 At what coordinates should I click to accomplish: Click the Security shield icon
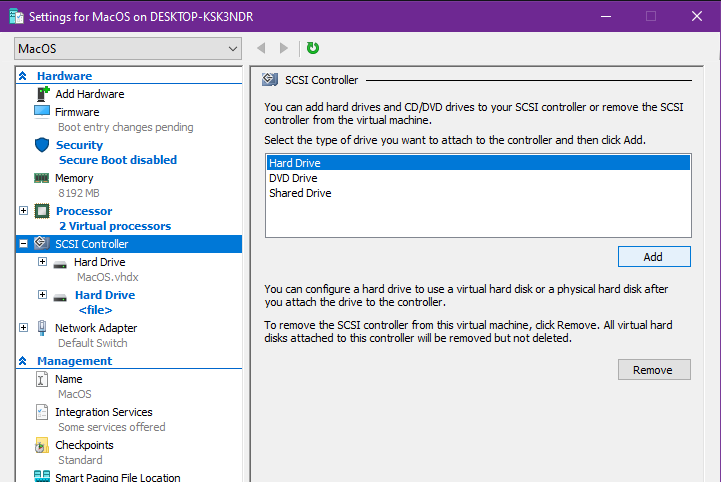pyautogui.click(x=42, y=145)
